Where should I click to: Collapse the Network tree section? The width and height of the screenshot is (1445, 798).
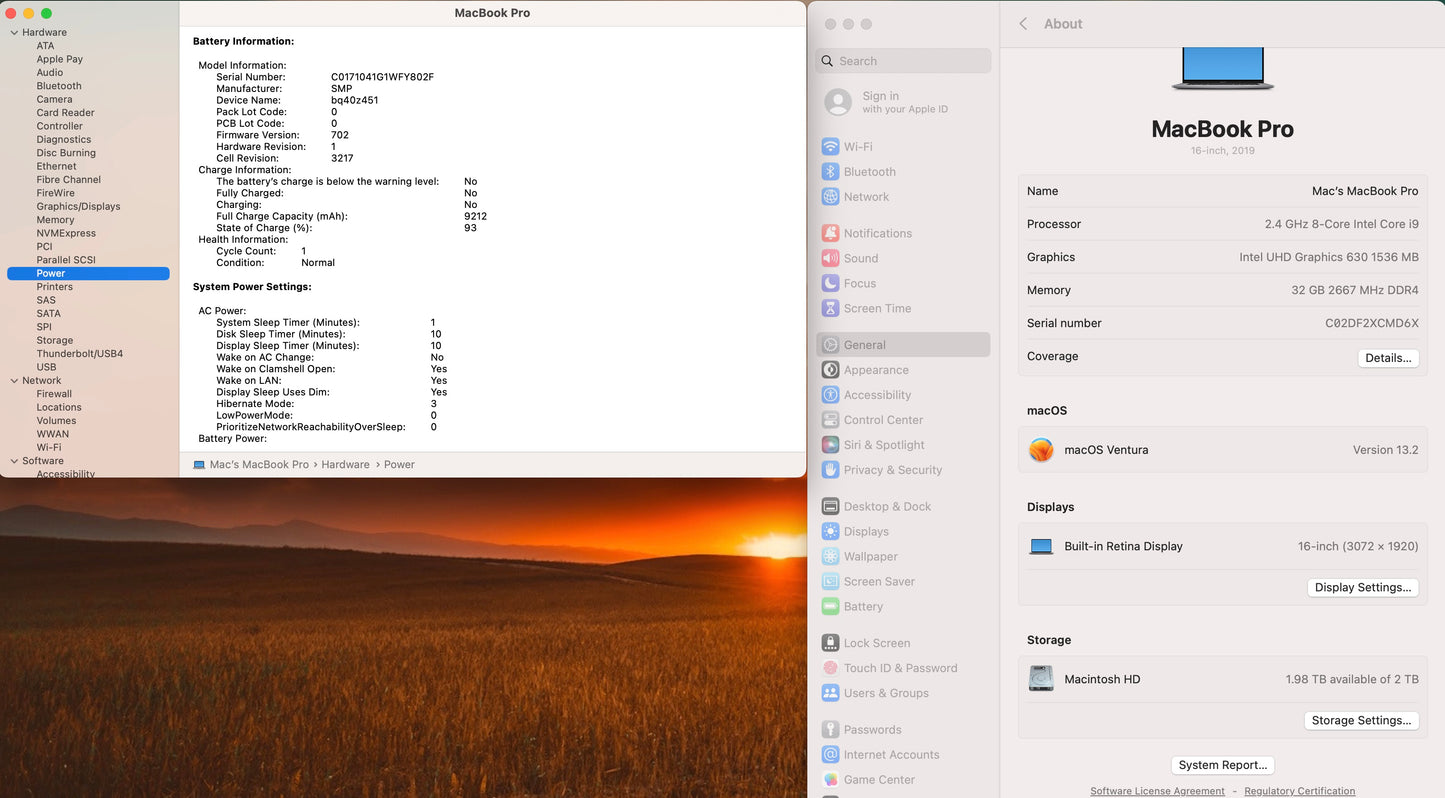click(14, 381)
